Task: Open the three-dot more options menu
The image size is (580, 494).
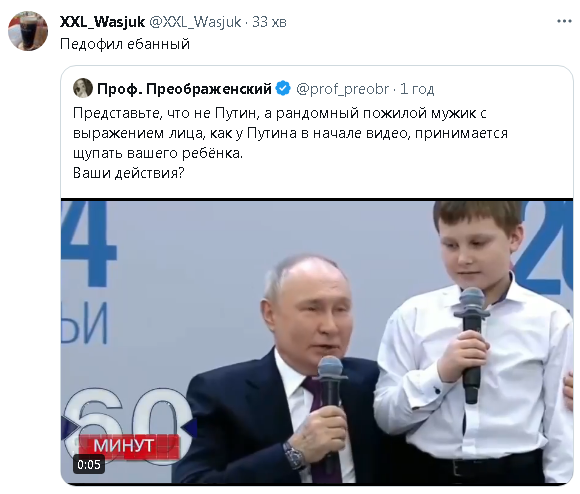Action: [564, 21]
